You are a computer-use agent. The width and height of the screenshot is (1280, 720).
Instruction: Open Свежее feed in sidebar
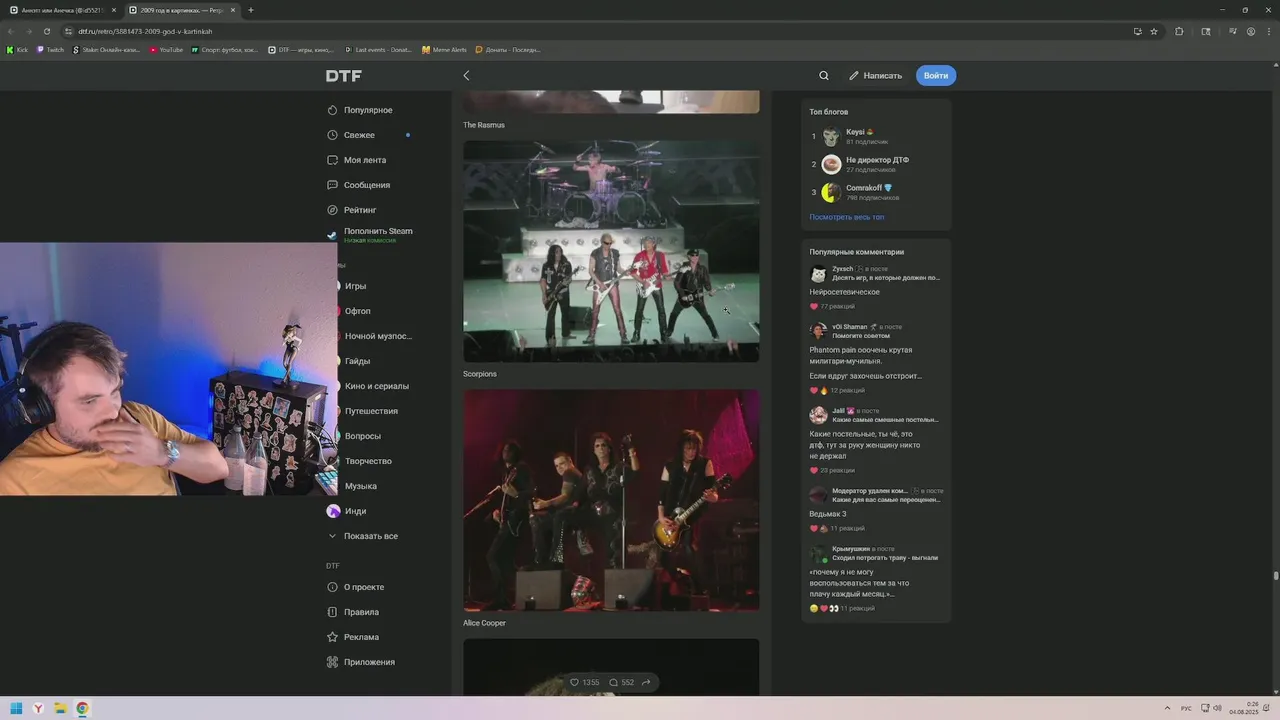359,135
